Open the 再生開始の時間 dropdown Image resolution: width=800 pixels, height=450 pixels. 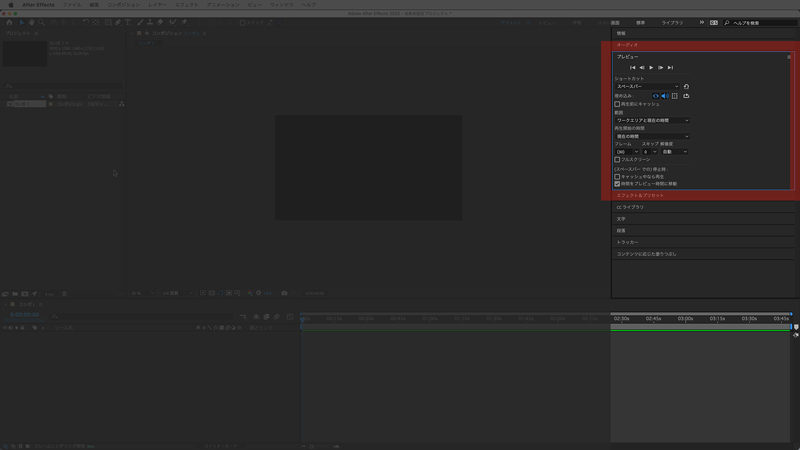pos(651,136)
